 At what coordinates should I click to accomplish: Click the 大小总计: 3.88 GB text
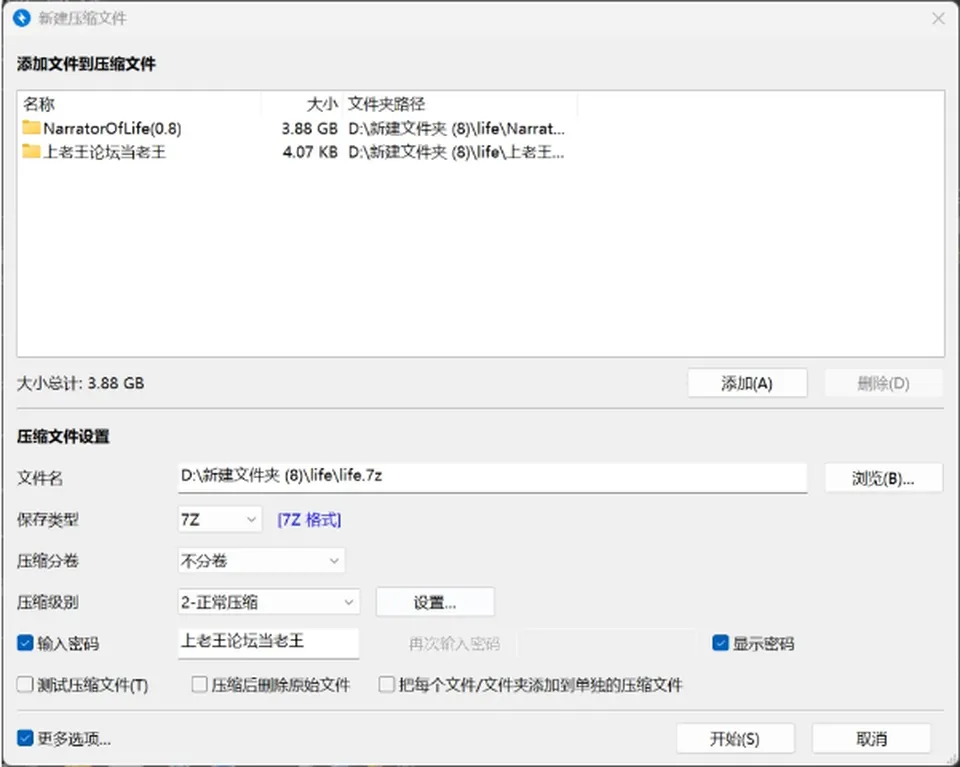pyautogui.click(x=80, y=383)
